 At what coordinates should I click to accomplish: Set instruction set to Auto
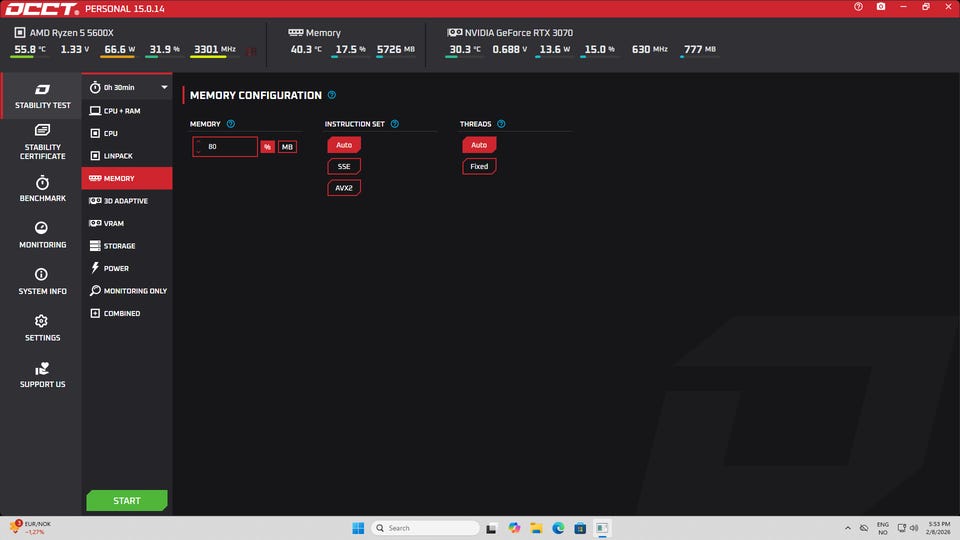pos(344,145)
